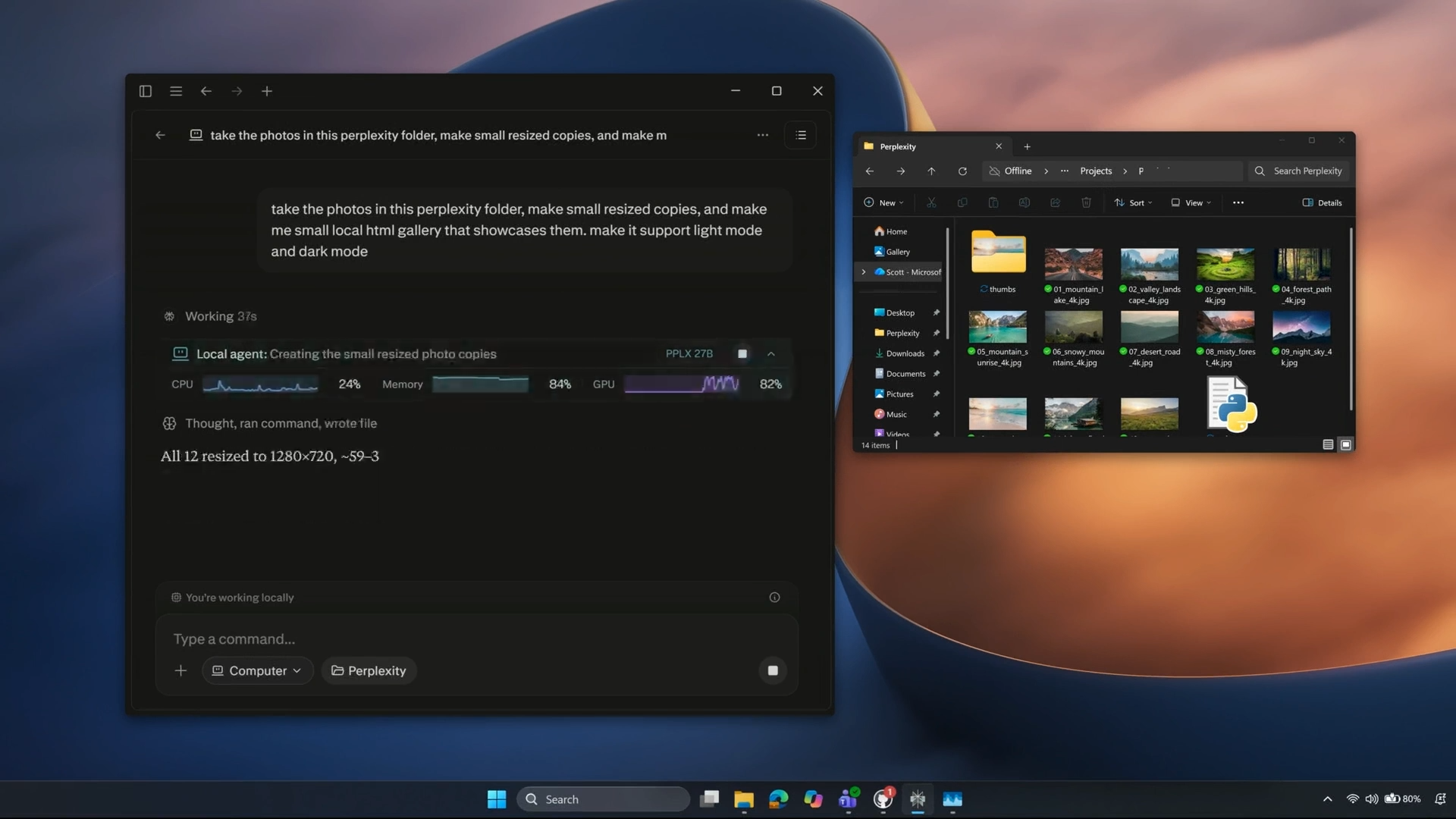This screenshot has width=1456, height=819.
Task: Switch File Explorer to details list view
Action: point(1328,445)
